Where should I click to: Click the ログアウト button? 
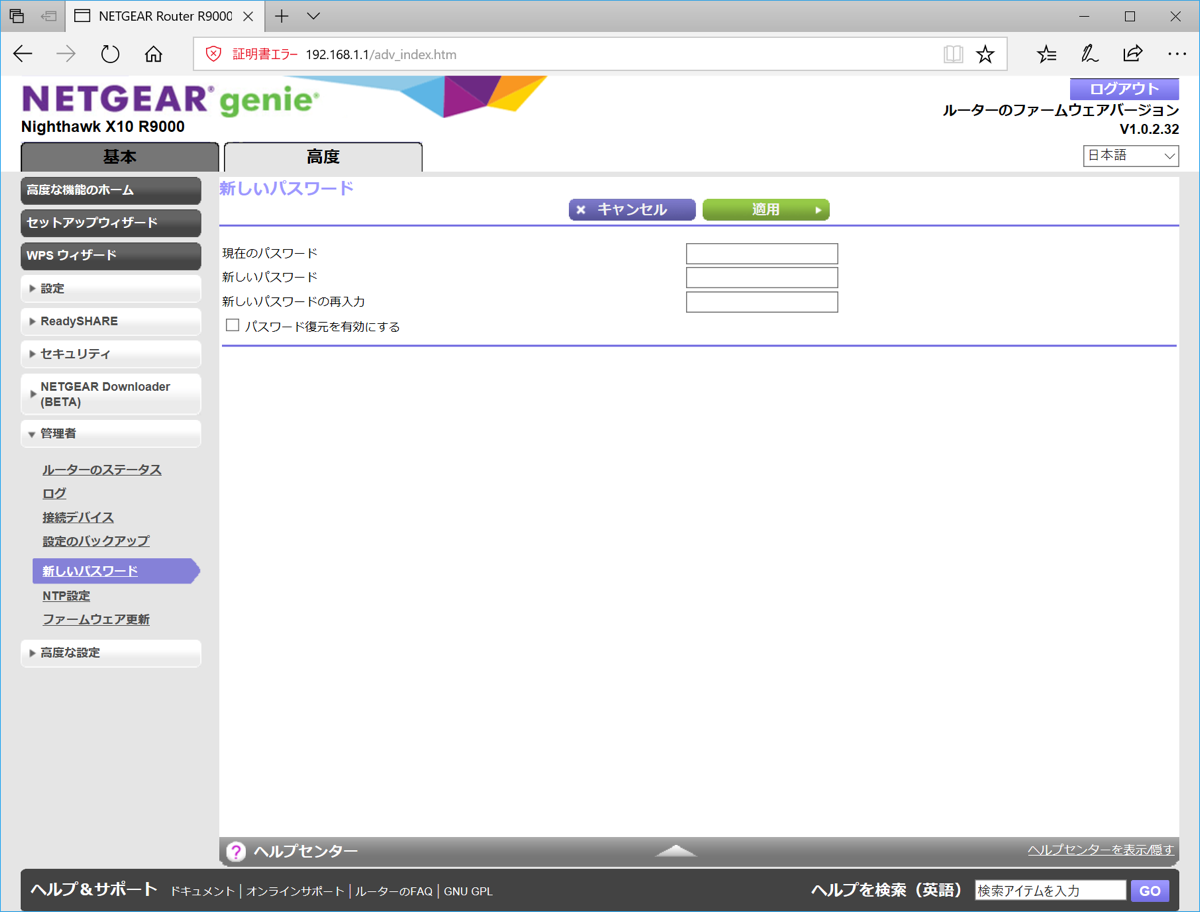(1124, 89)
